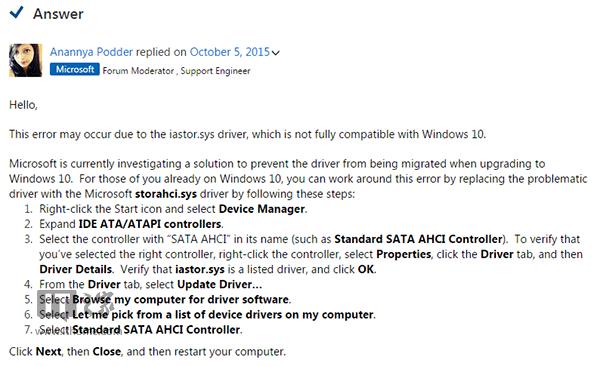Click the Hello greeting line
600x366 pixels.
tap(23, 105)
